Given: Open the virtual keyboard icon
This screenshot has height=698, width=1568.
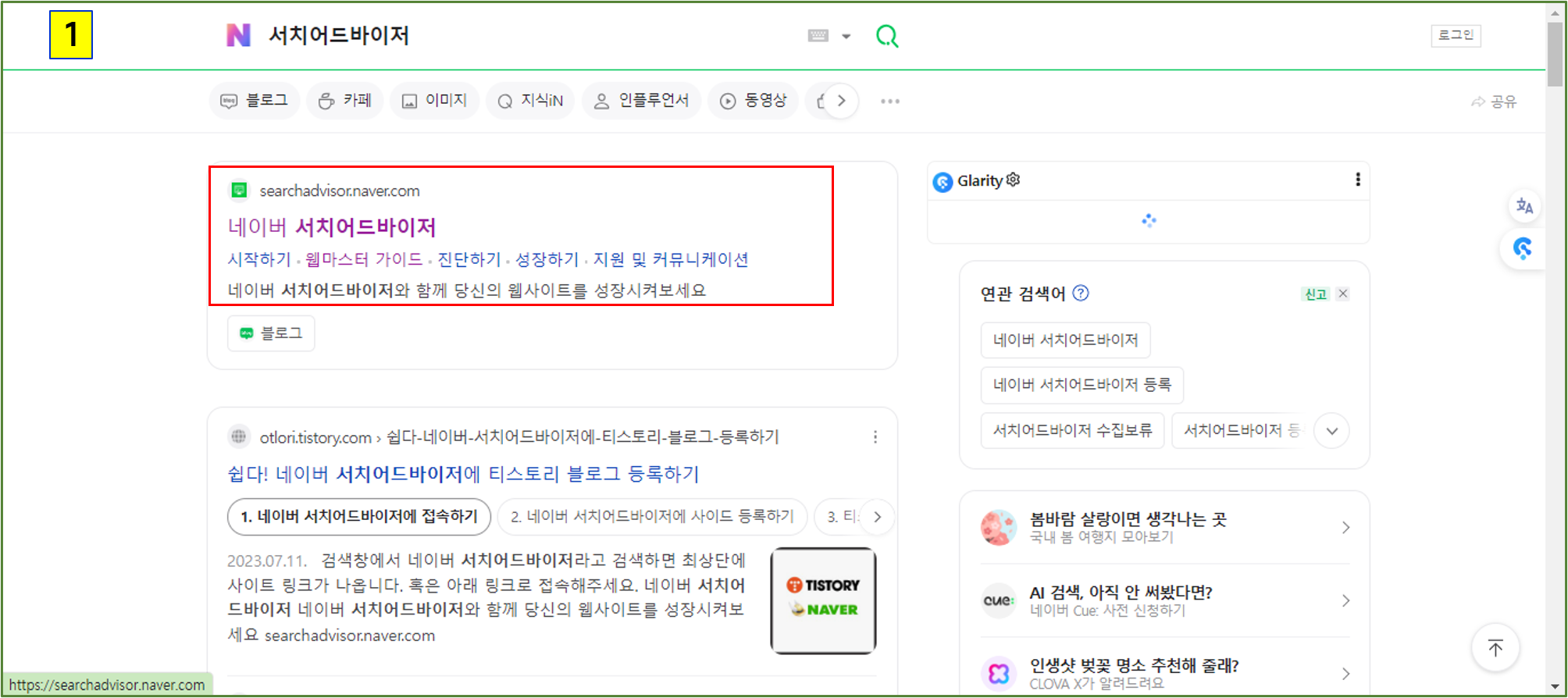Looking at the screenshot, I should tap(818, 36).
